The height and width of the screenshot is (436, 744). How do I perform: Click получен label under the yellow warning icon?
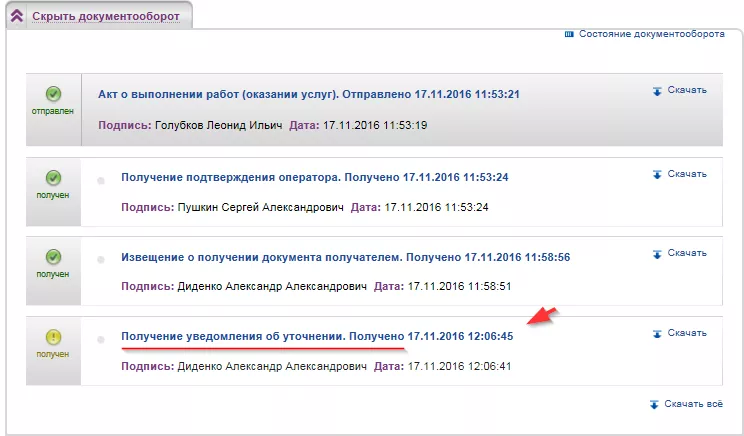53,354
